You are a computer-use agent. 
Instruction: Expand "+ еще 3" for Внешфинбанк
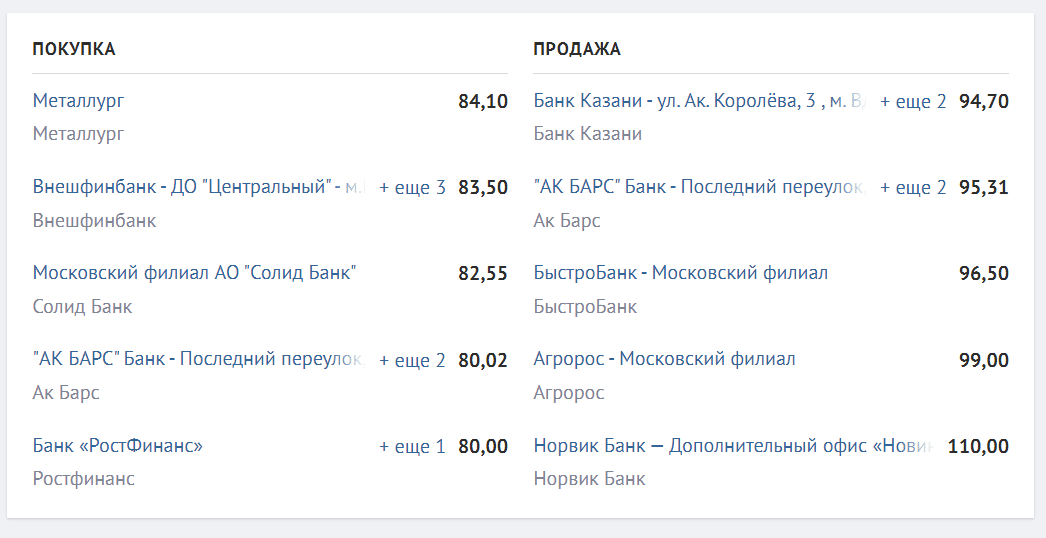point(412,188)
